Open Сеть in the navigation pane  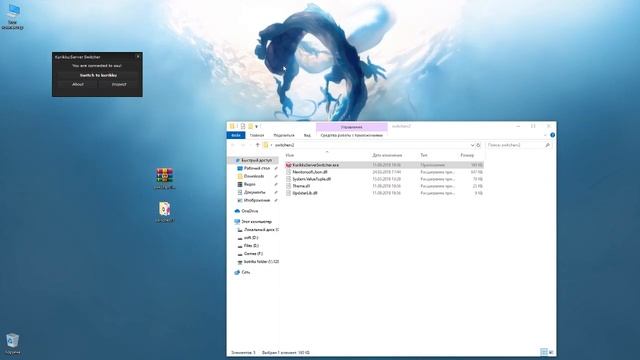point(245,272)
